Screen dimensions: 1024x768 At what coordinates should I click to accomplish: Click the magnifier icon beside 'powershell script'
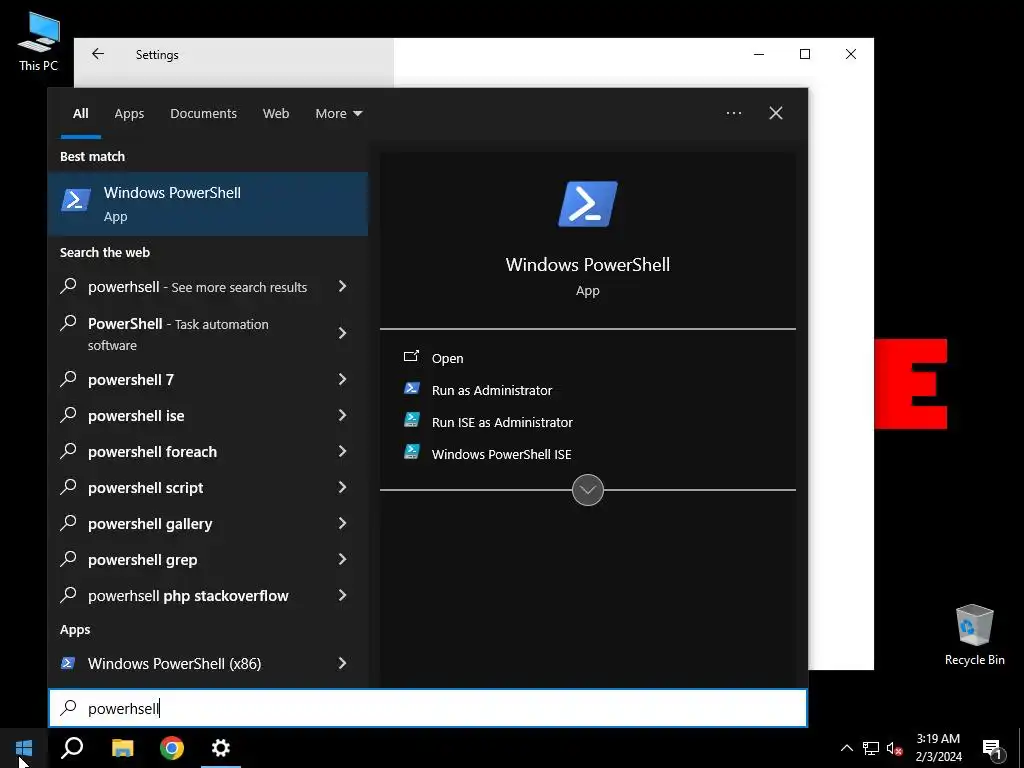pos(68,487)
